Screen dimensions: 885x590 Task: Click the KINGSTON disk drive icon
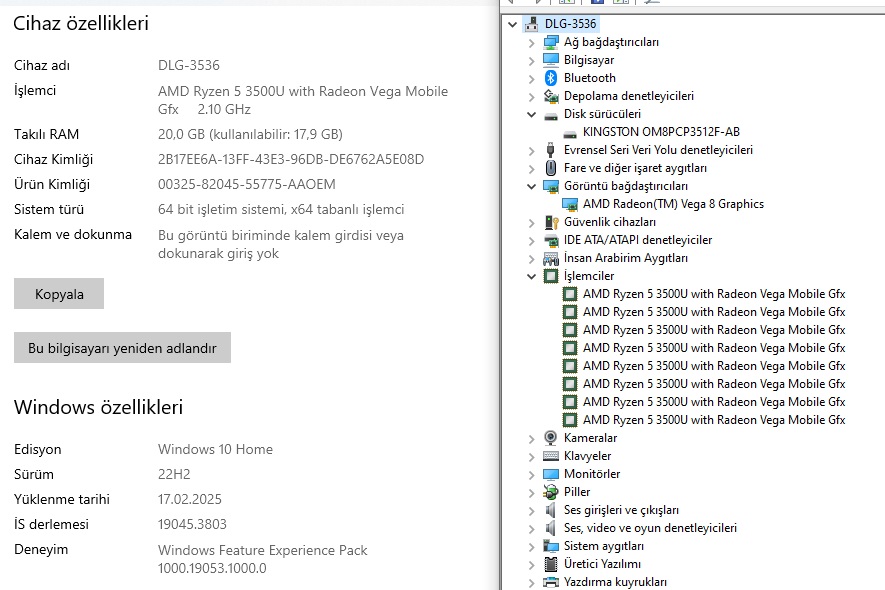click(x=570, y=132)
